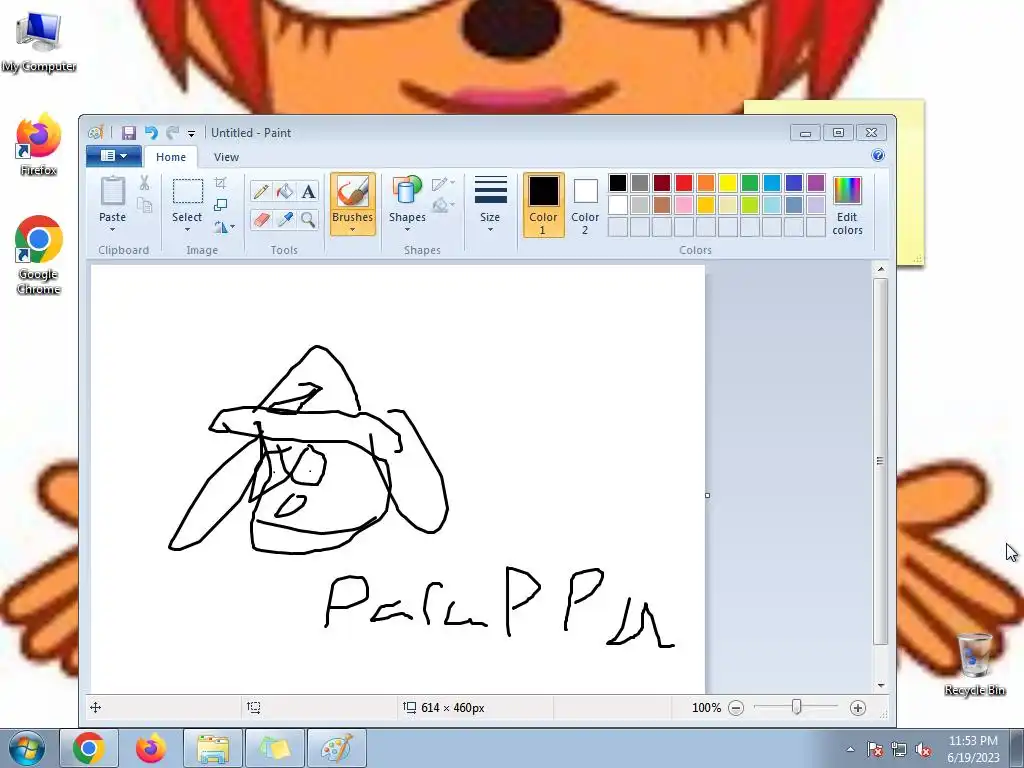Viewport: 1024px width, 768px height.
Task: Click the Resize icon in Image group
Action: click(x=221, y=205)
